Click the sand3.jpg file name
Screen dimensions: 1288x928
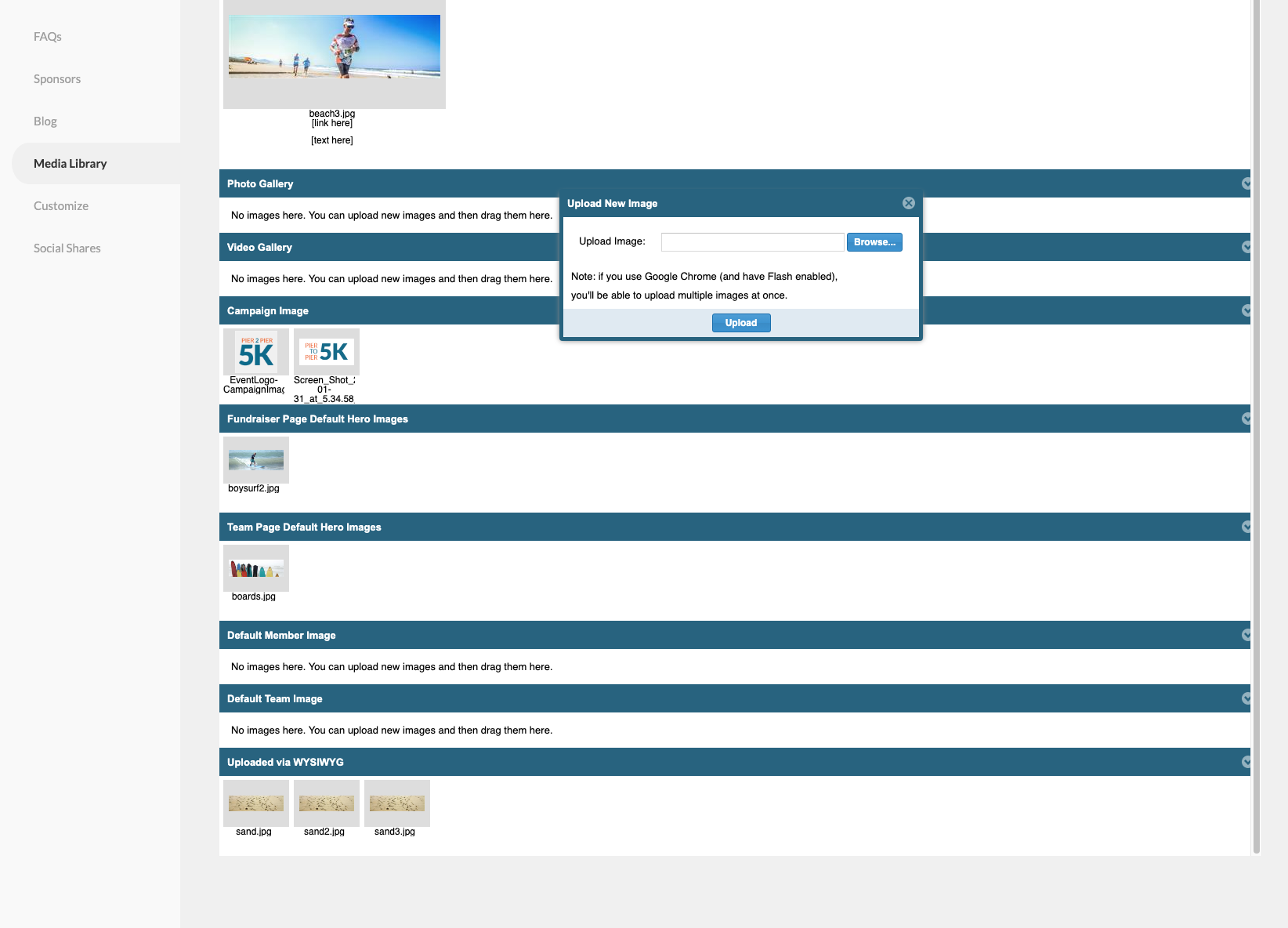[395, 832]
